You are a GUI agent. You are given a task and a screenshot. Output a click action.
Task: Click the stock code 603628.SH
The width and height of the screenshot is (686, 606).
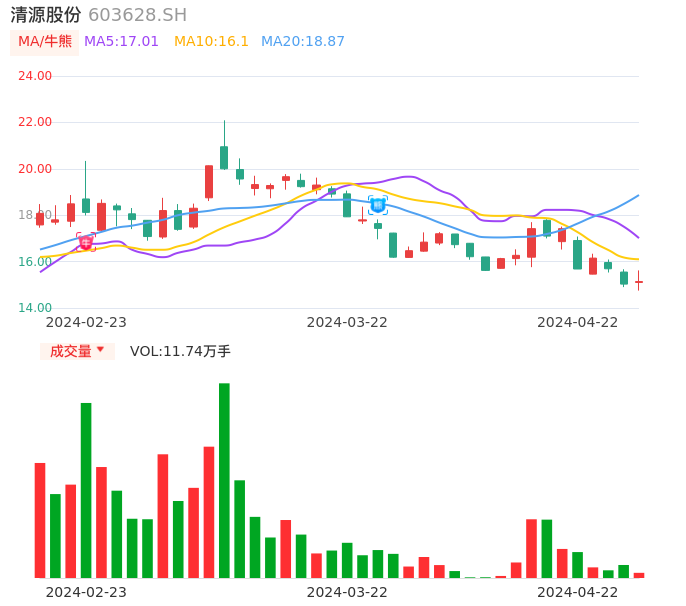[x=137, y=15]
